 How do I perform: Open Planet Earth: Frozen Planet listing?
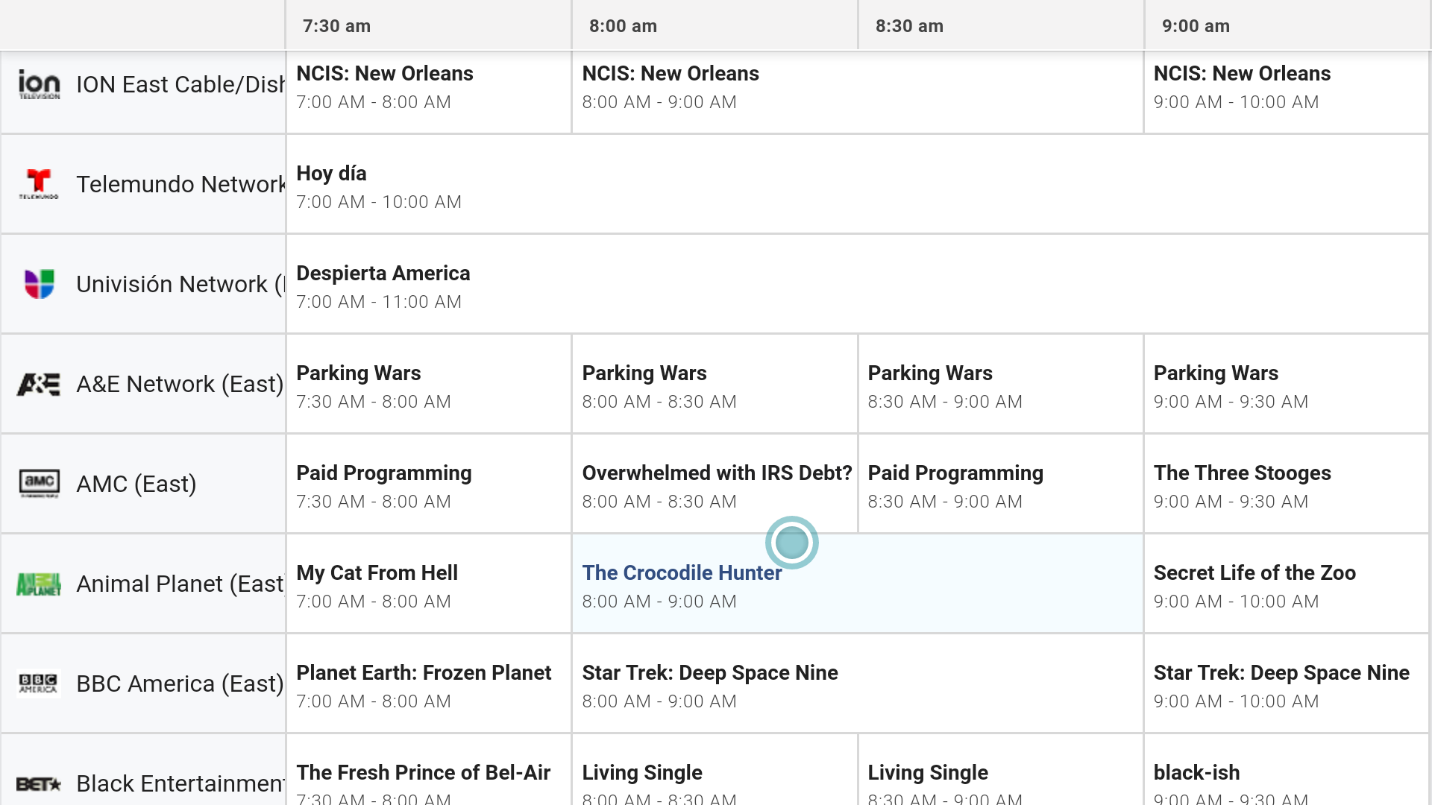click(x=428, y=684)
